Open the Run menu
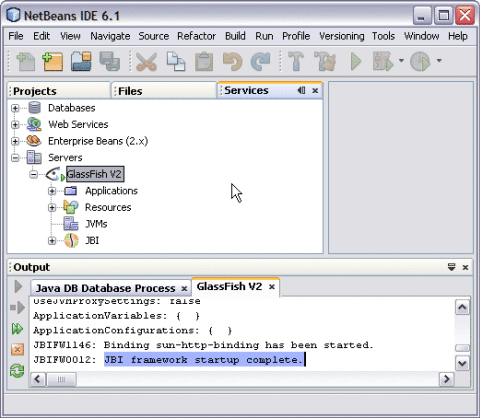 coord(264,36)
